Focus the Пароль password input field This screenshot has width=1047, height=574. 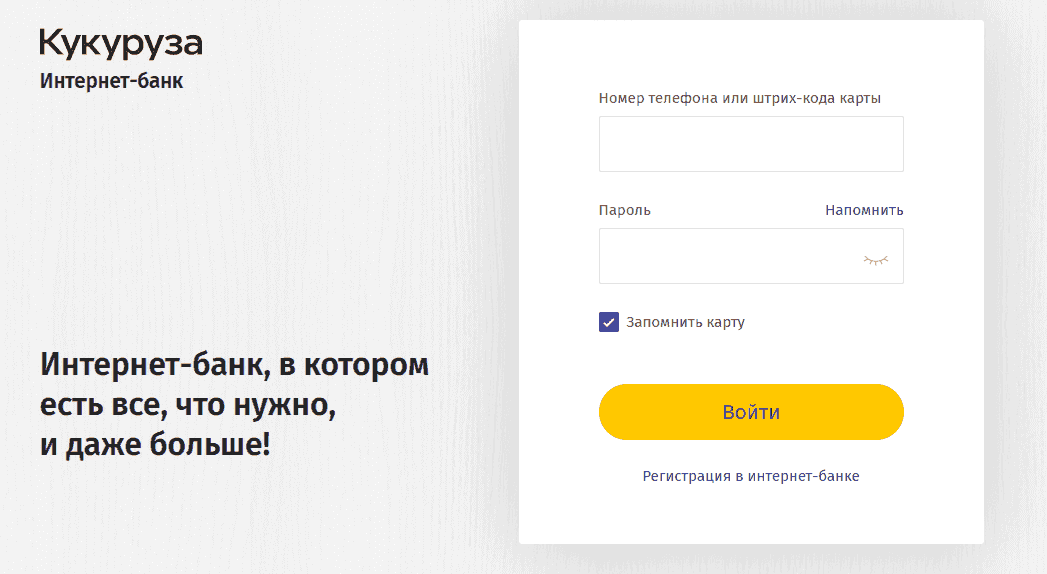point(730,256)
